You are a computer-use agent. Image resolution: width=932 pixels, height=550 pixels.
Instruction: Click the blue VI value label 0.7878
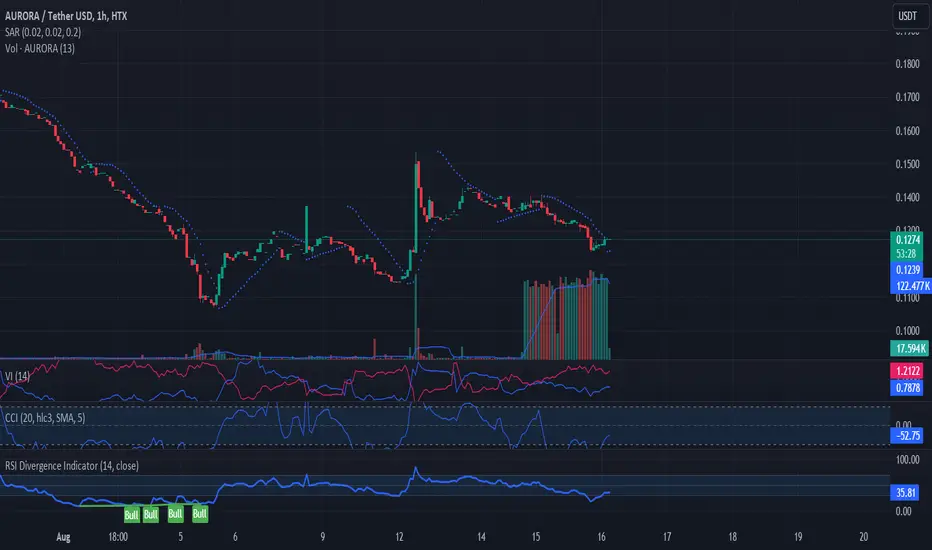point(907,388)
